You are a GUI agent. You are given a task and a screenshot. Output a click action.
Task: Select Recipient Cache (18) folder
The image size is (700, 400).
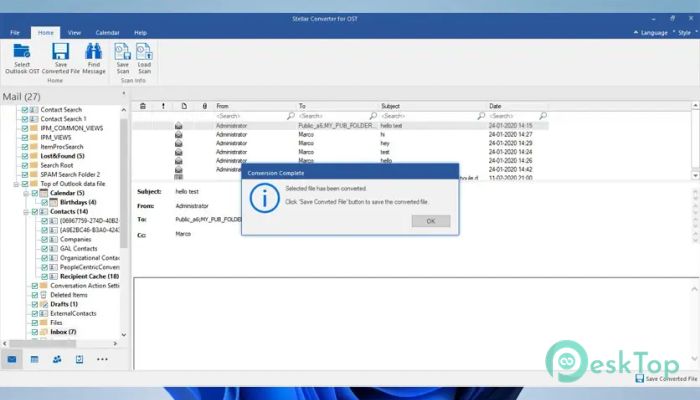click(89, 276)
